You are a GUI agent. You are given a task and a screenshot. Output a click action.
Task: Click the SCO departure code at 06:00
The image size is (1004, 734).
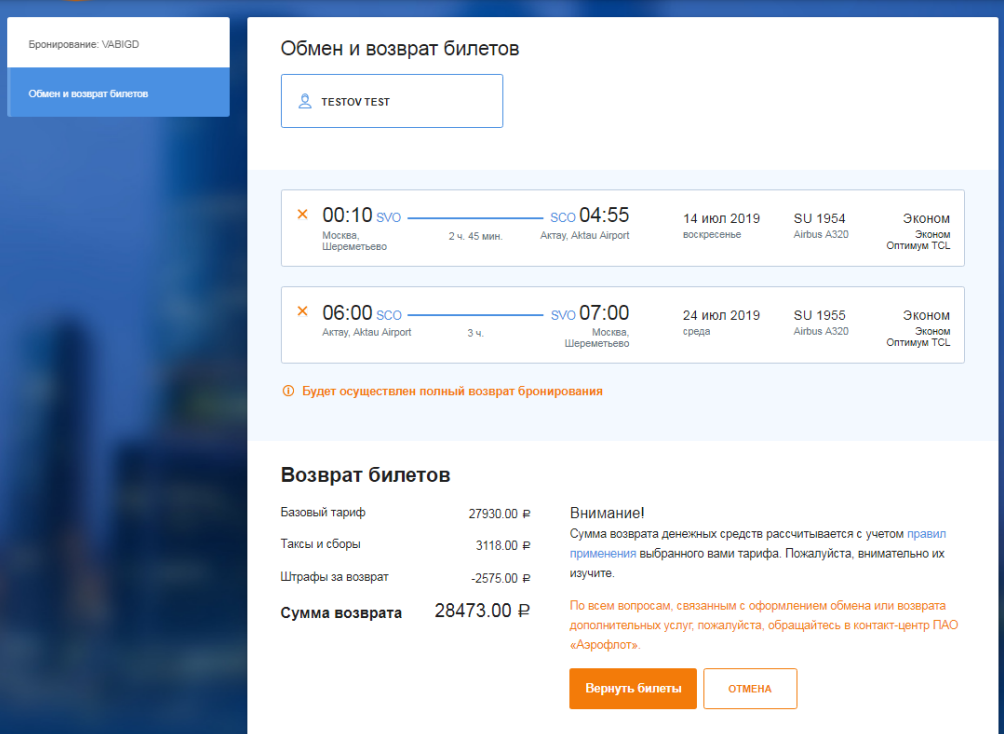[388, 315]
